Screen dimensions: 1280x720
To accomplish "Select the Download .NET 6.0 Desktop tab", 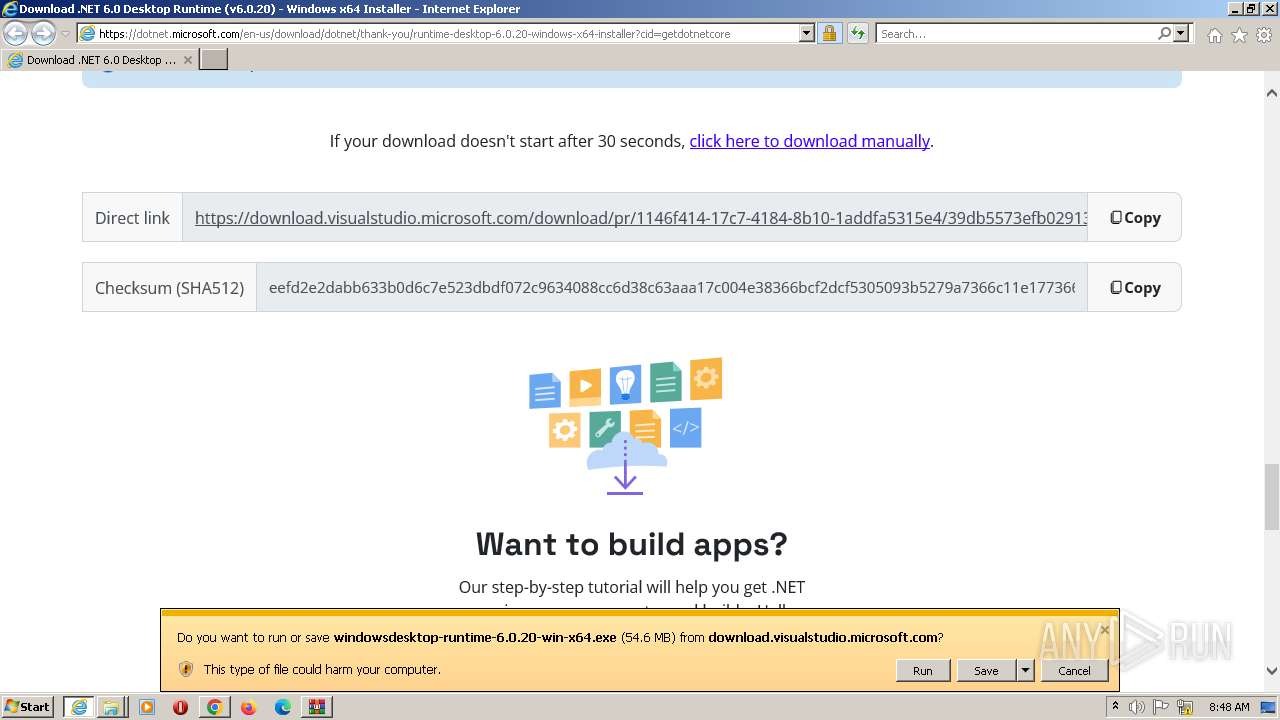I will pyautogui.click(x=100, y=60).
